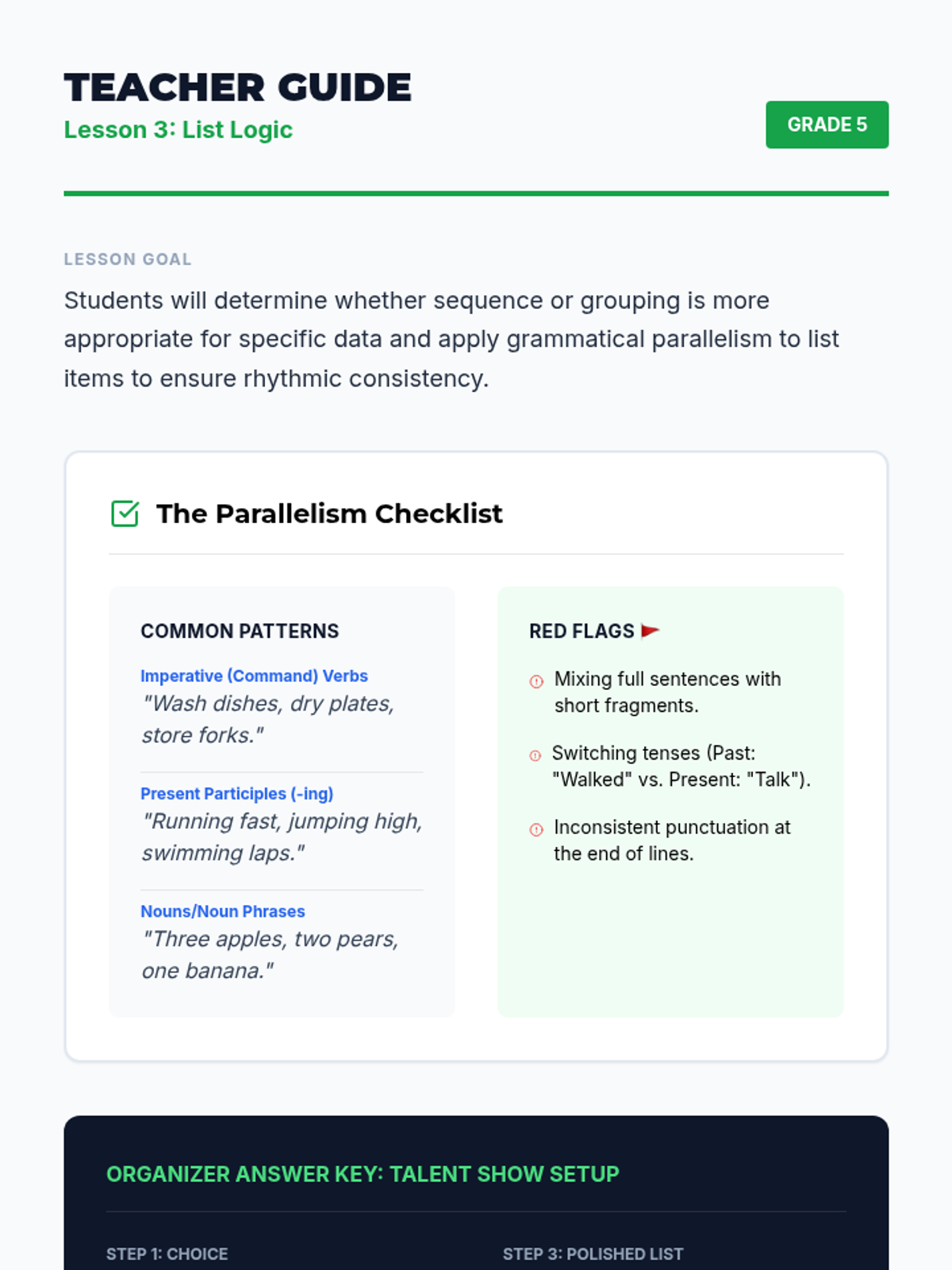Image resolution: width=952 pixels, height=1270 pixels.
Task: Click the TEACHER GUIDE title
Action: pyautogui.click(x=238, y=87)
